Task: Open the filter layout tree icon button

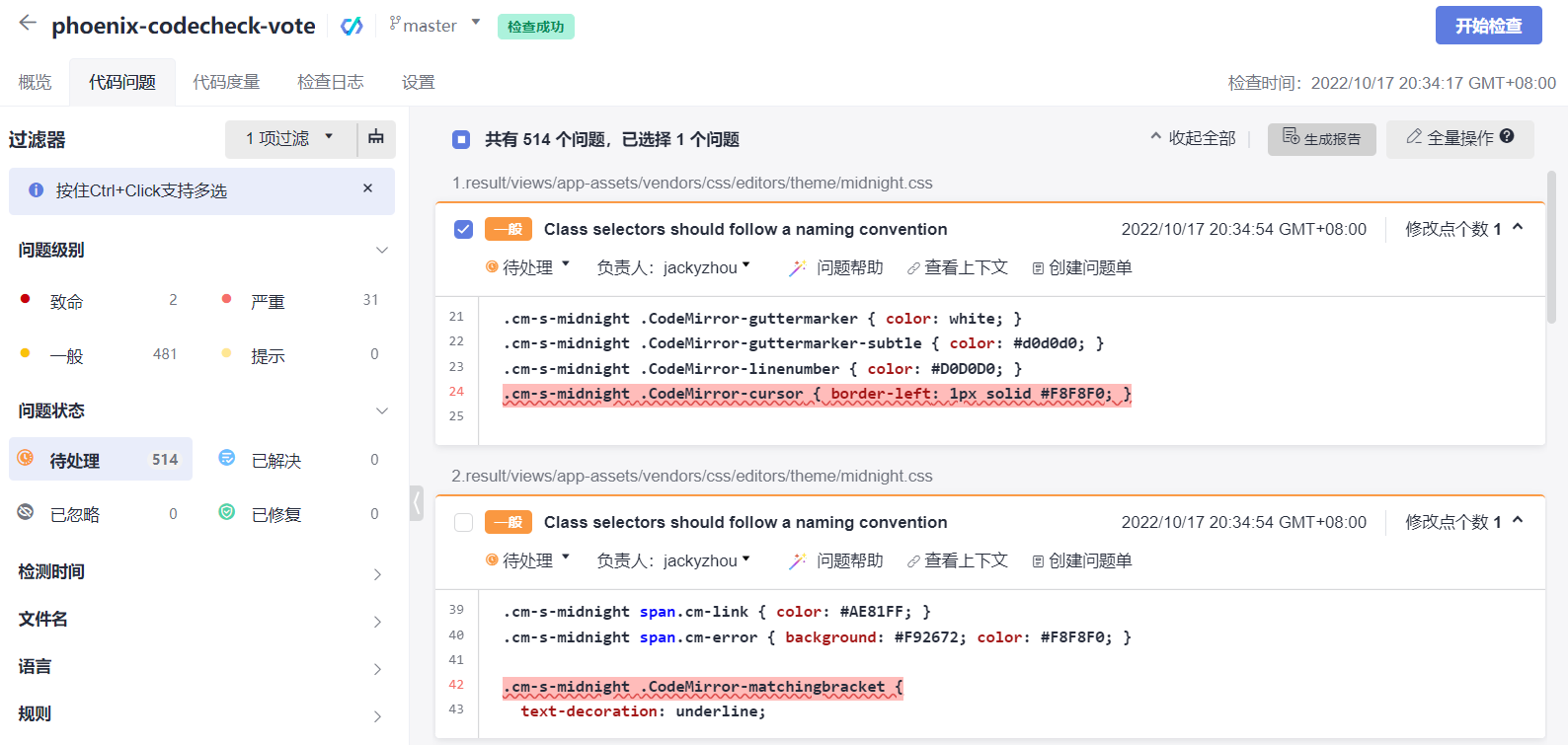Action: coord(376,138)
